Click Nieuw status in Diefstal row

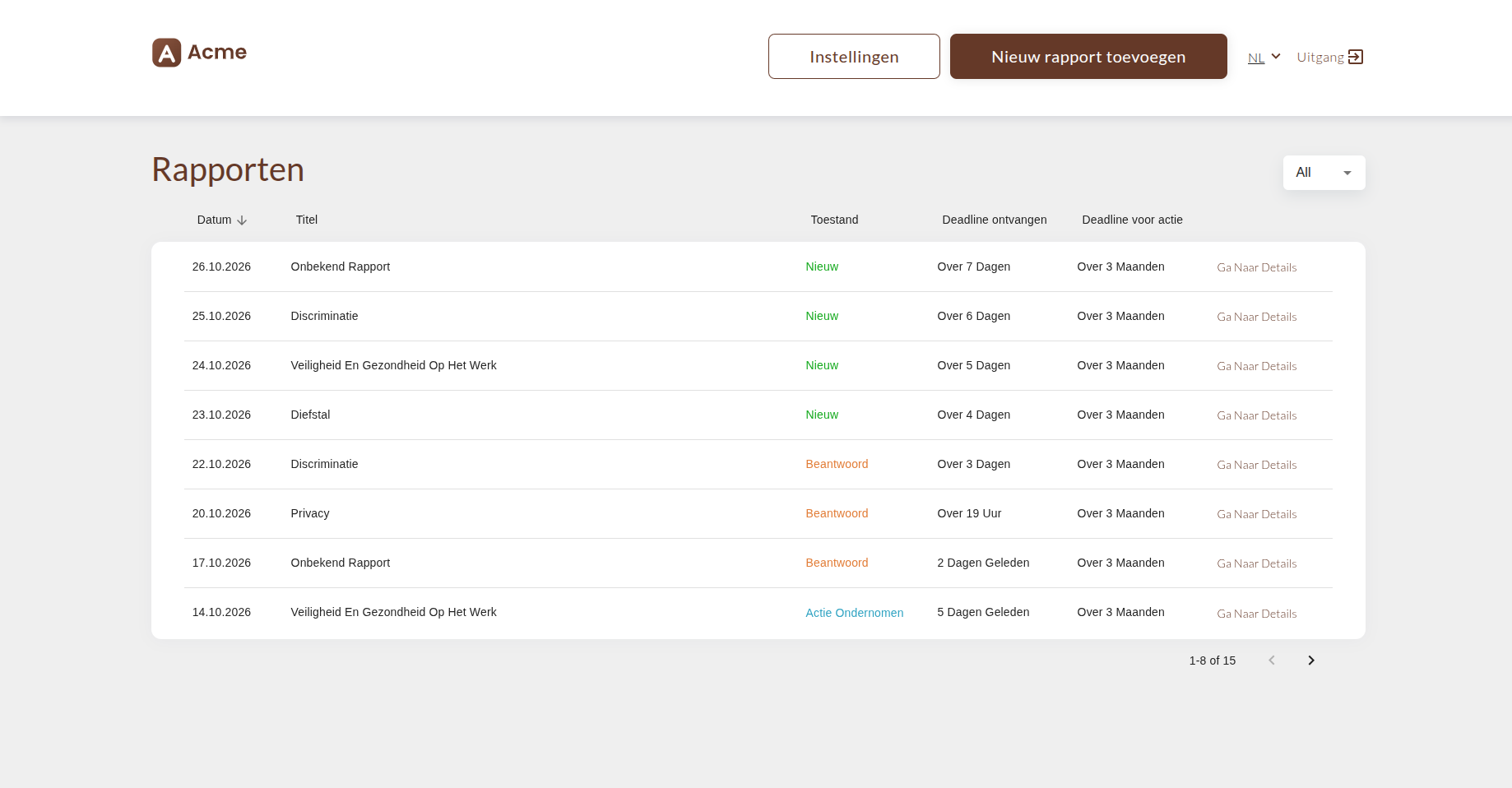click(x=822, y=415)
